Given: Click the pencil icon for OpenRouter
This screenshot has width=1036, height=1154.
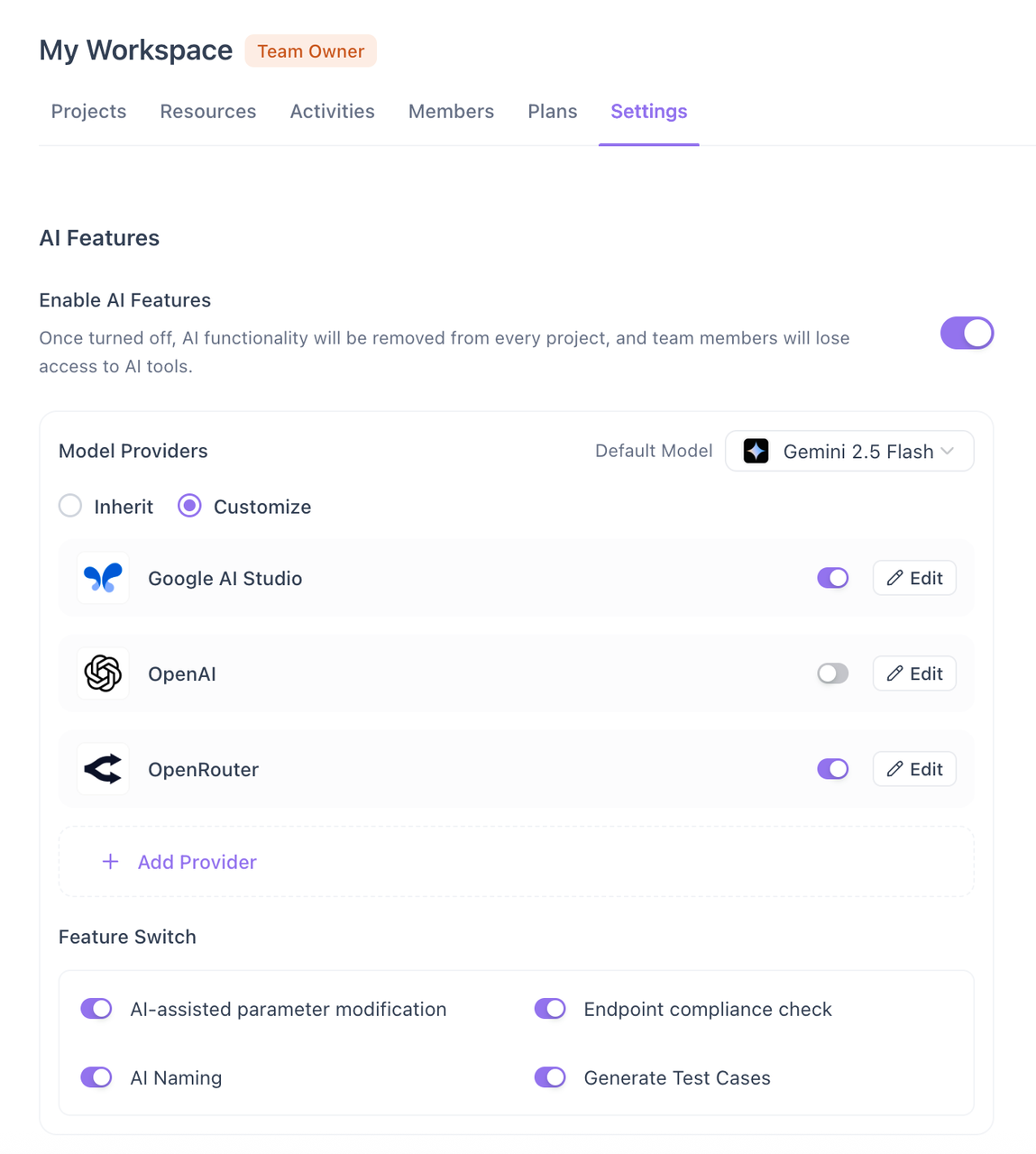Looking at the screenshot, I should click(894, 769).
